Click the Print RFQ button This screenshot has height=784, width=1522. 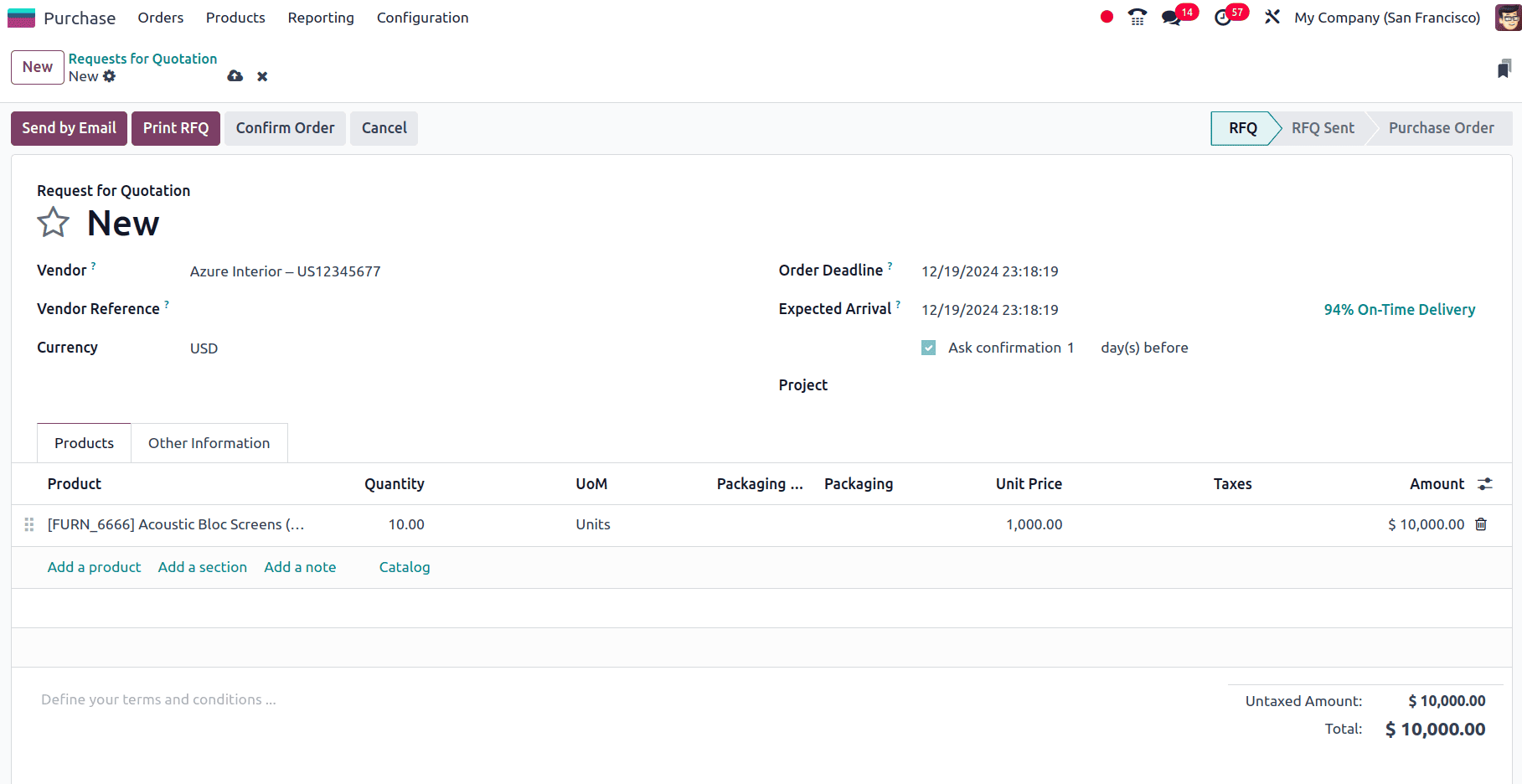point(176,128)
